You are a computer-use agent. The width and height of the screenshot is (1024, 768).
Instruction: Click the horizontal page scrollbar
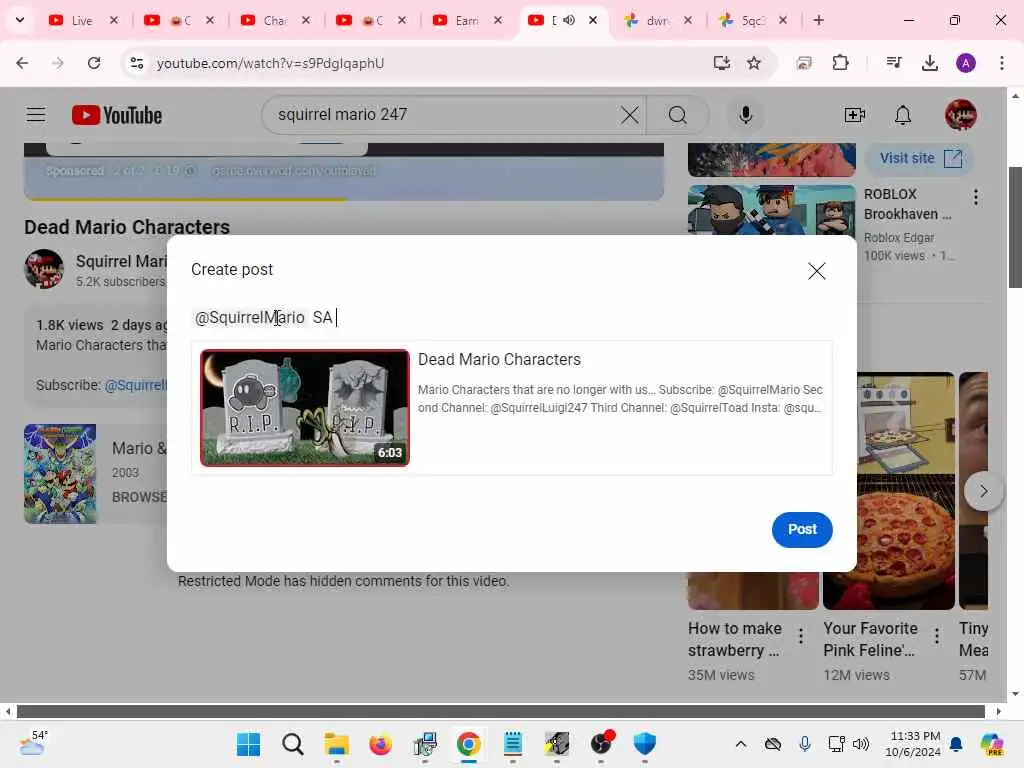(x=501, y=711)
